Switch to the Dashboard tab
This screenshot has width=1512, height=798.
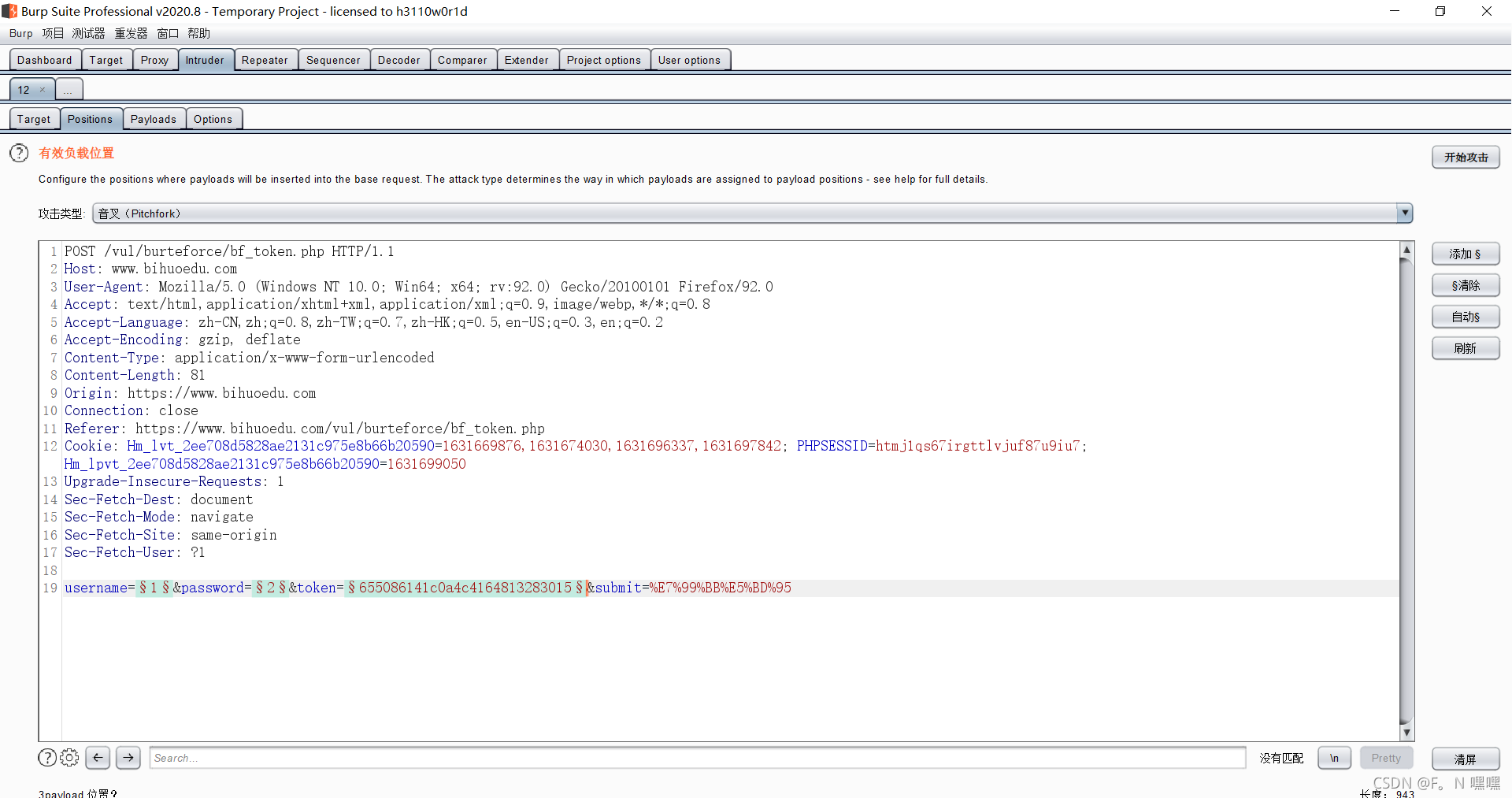pos(45,60)
